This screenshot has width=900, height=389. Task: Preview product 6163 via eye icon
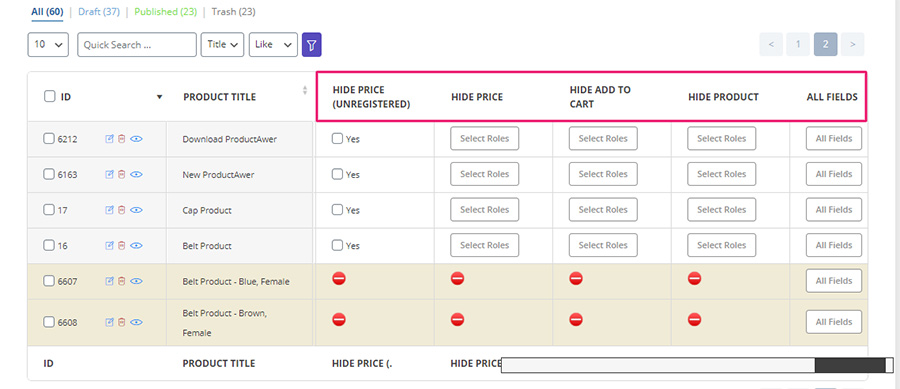pyautogui.click(x=136, y=174)
